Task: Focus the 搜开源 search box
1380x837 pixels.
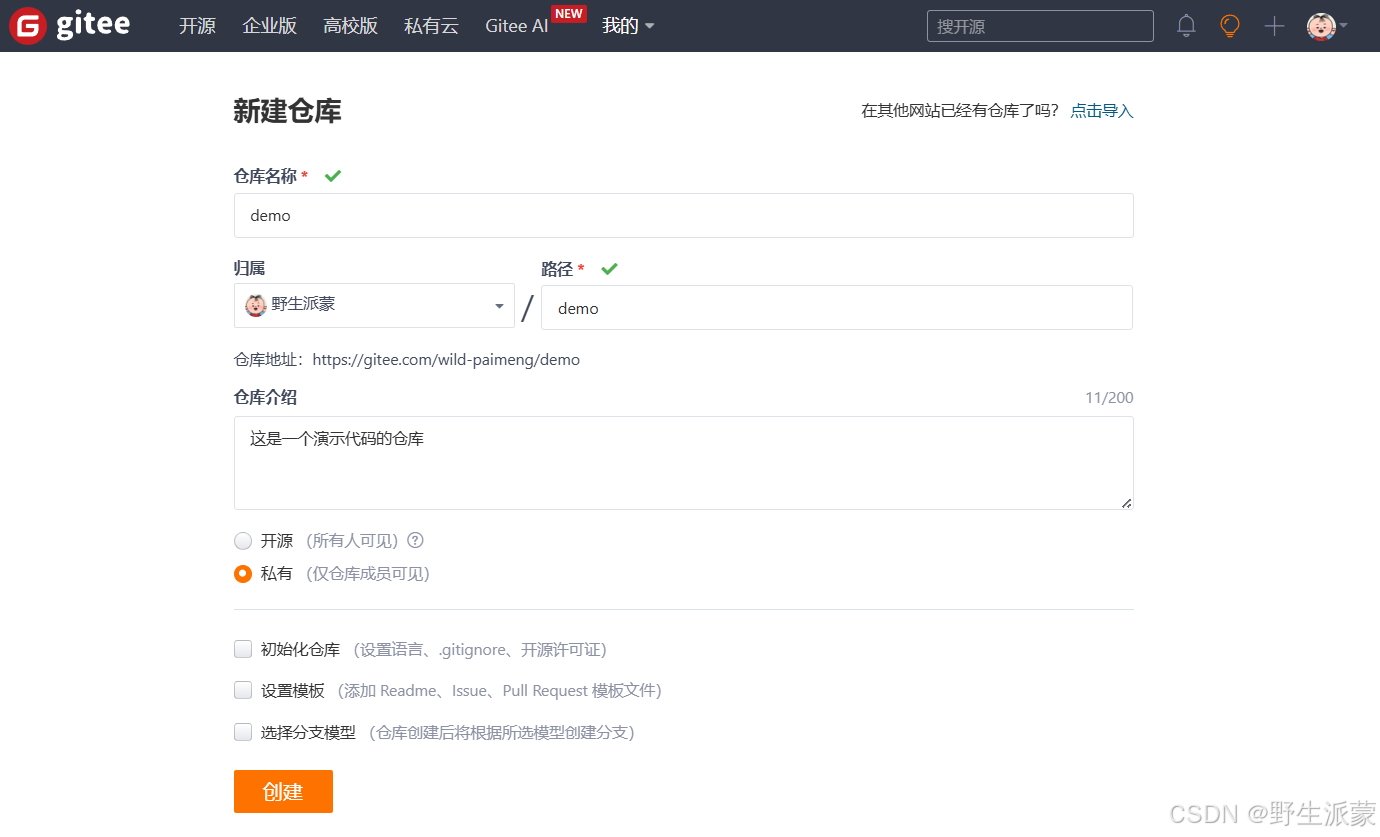Action: [x=1040, y=26]
